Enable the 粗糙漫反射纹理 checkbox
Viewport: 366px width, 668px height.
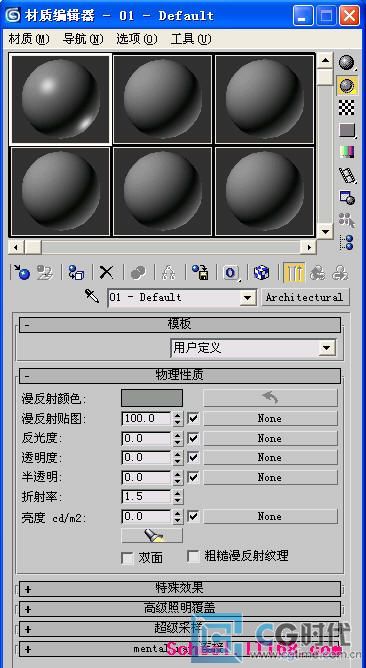point(194,556)
